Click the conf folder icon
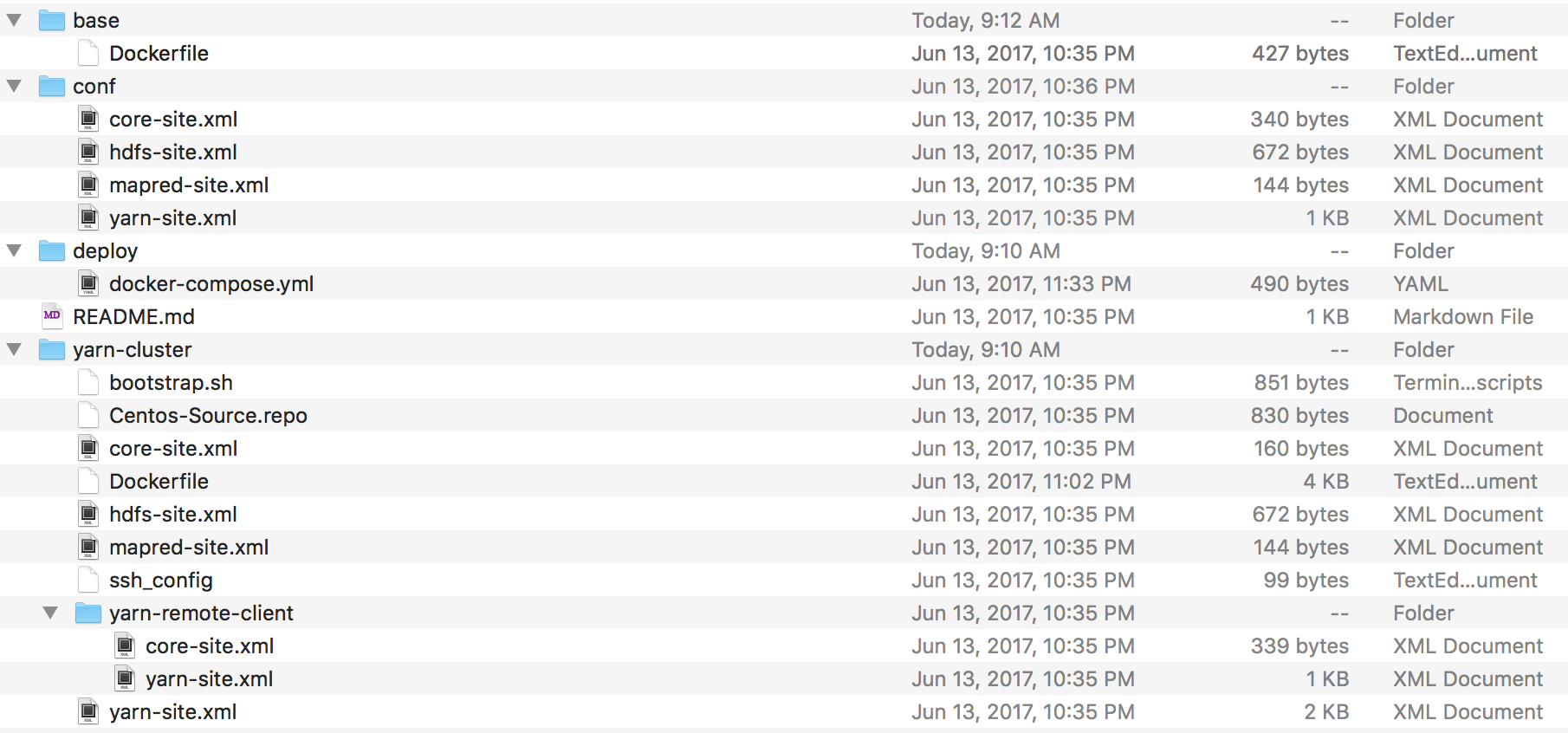 52,86
